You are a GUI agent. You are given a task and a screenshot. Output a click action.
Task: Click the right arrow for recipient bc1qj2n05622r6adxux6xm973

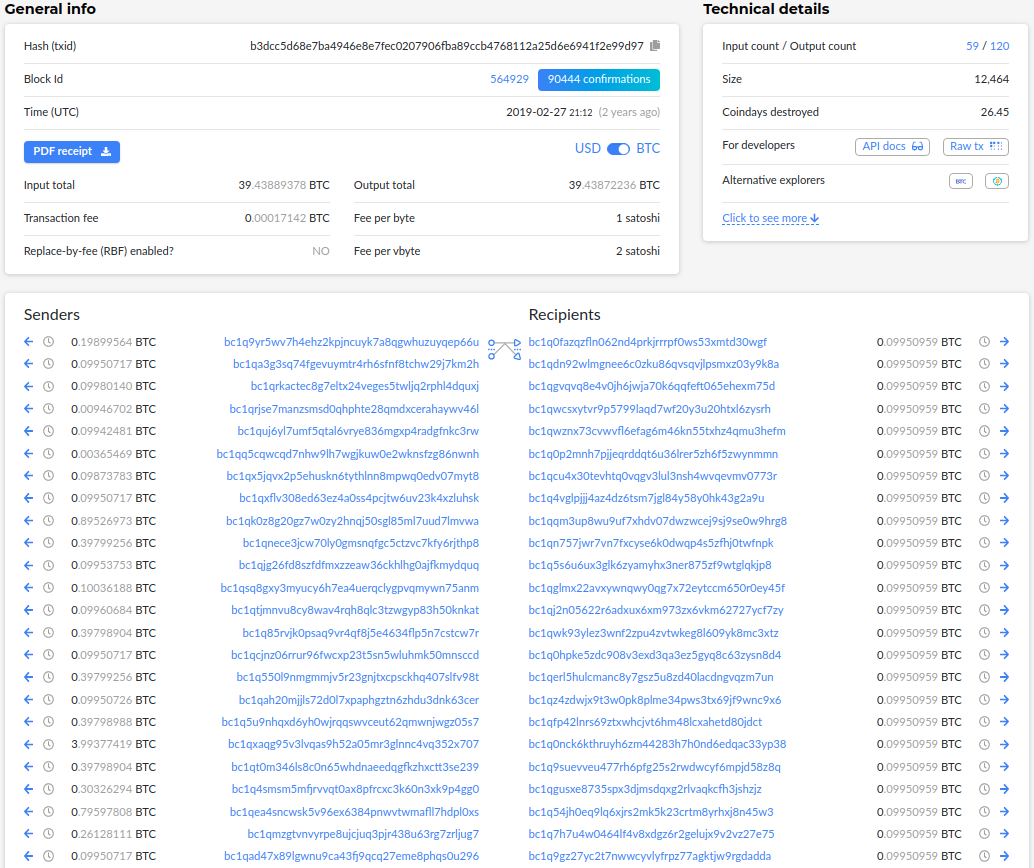pos(1004,610)
